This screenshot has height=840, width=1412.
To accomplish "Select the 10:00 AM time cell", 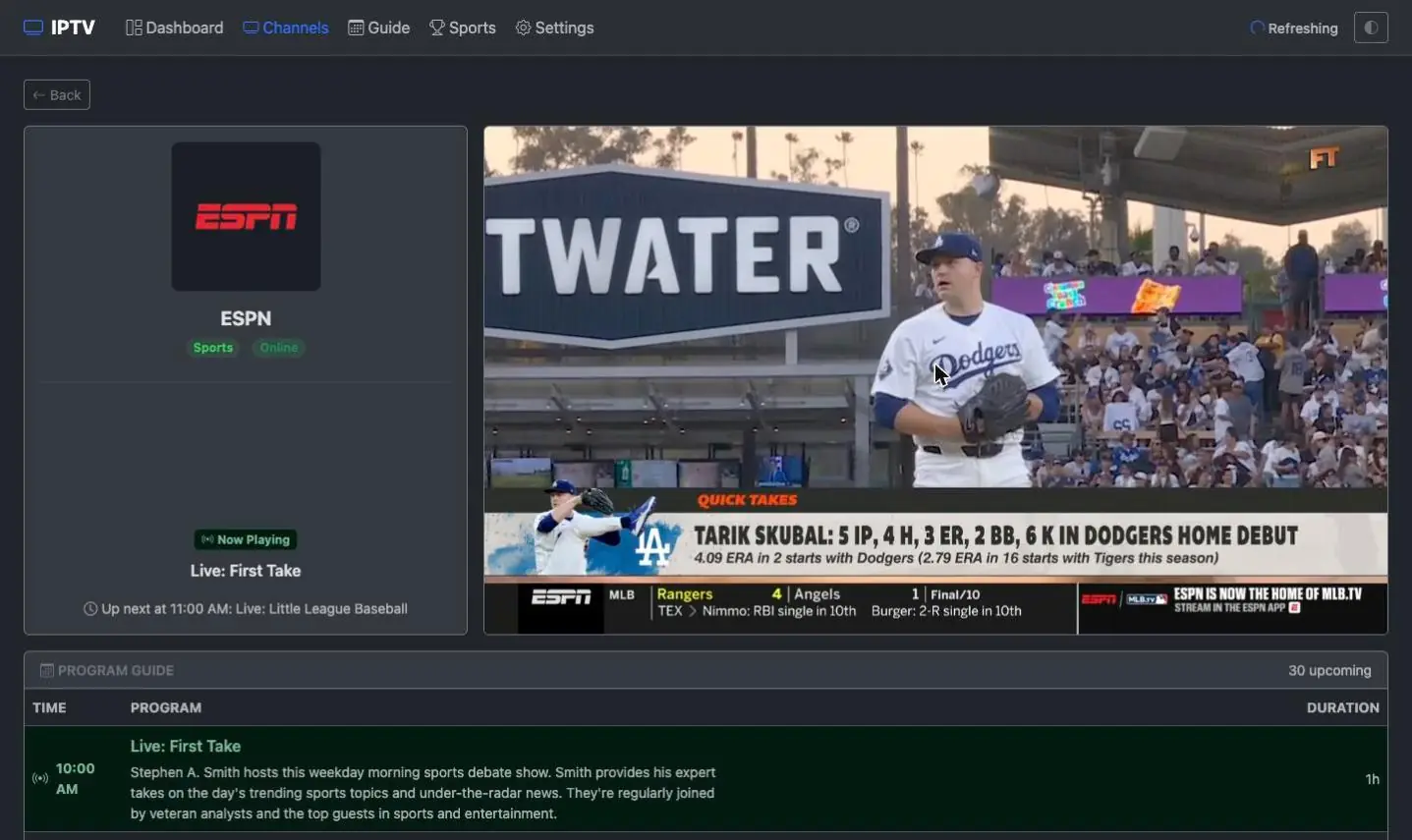I will pos(76,779).
